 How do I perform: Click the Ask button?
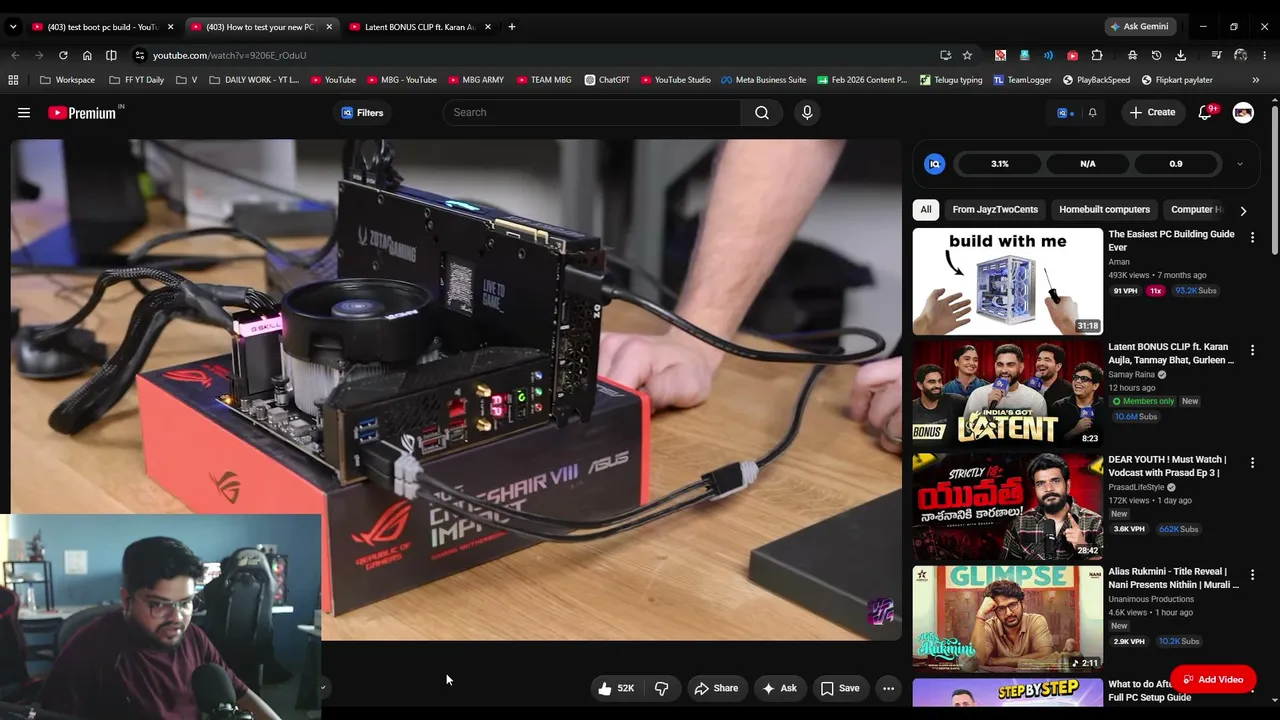tap(779, 688)
